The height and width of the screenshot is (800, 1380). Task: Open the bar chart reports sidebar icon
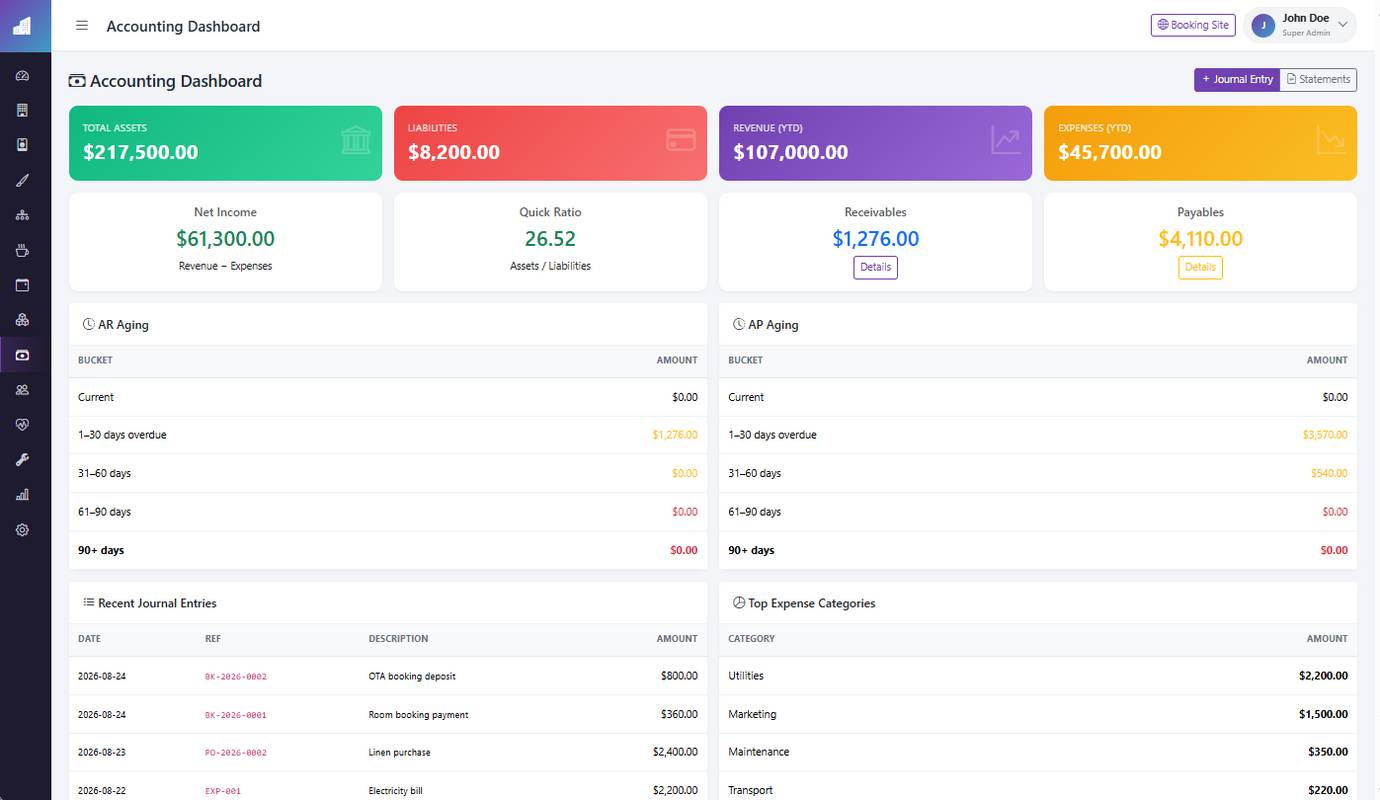coord(22,495)
